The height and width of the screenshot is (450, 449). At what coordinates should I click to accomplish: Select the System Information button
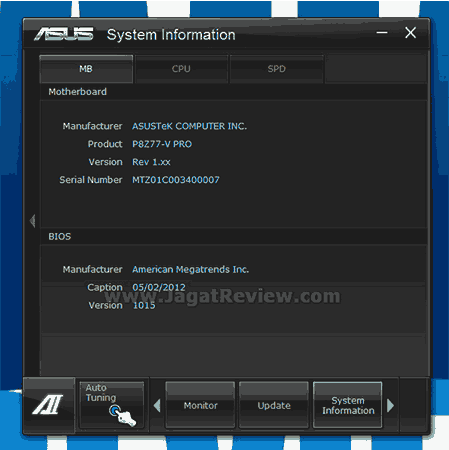coord(348,405)
